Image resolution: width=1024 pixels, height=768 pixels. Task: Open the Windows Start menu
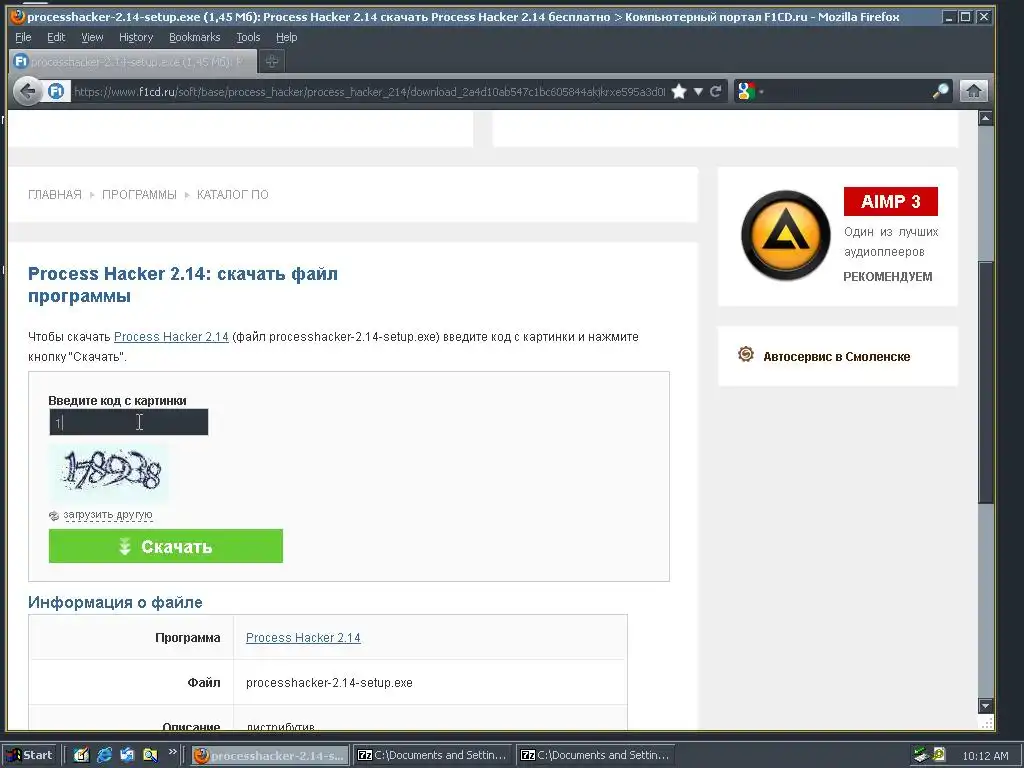(x=29, y=755)
